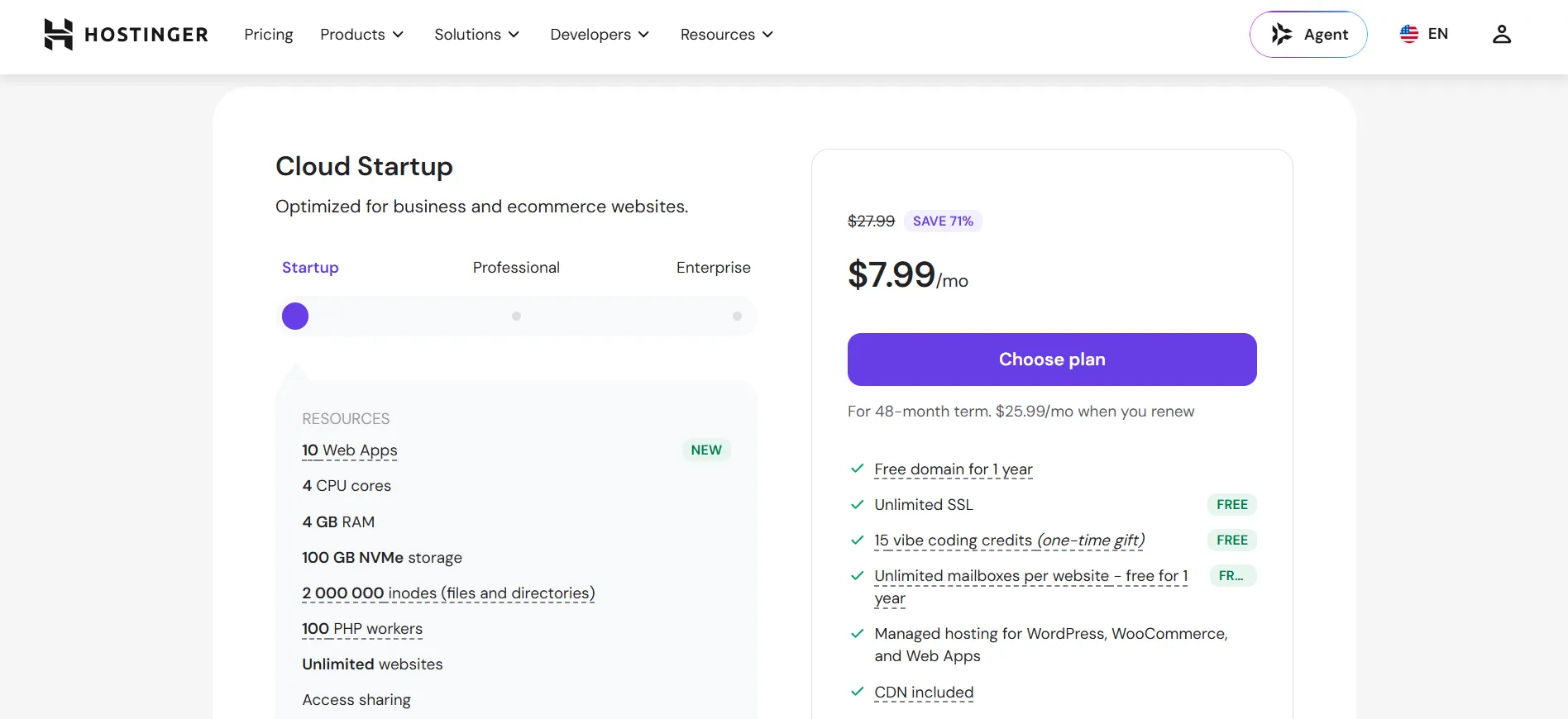Expand the Developers menu
1568x719 pixels.
click(x=600, y=35)
